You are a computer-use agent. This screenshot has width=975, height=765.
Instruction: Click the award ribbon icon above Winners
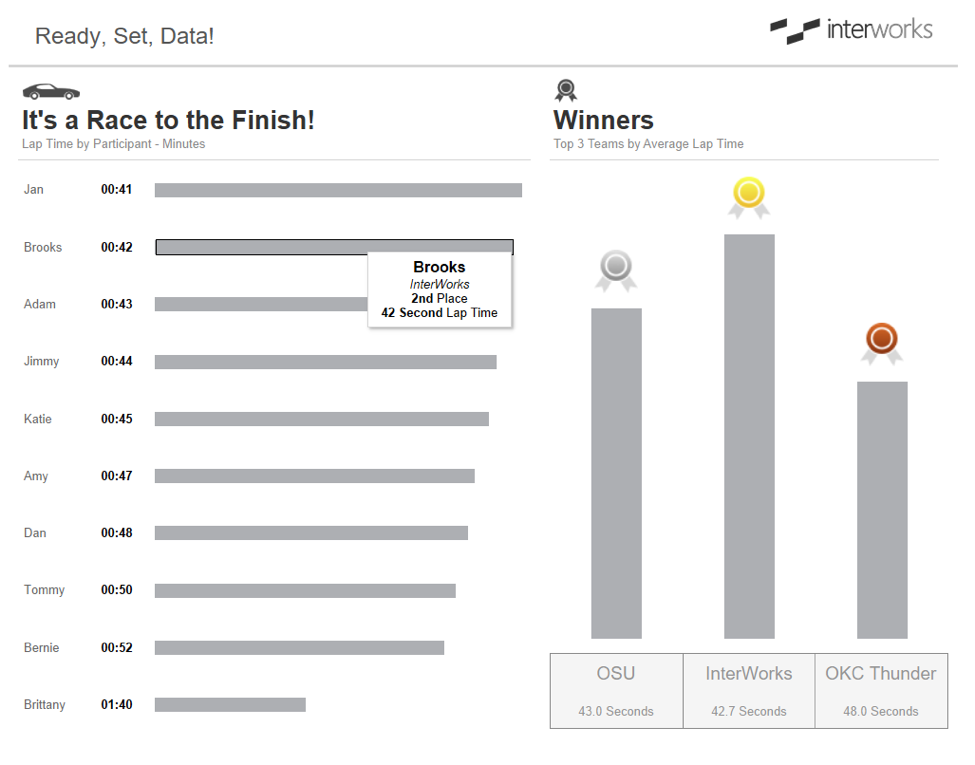click(566, 91)
